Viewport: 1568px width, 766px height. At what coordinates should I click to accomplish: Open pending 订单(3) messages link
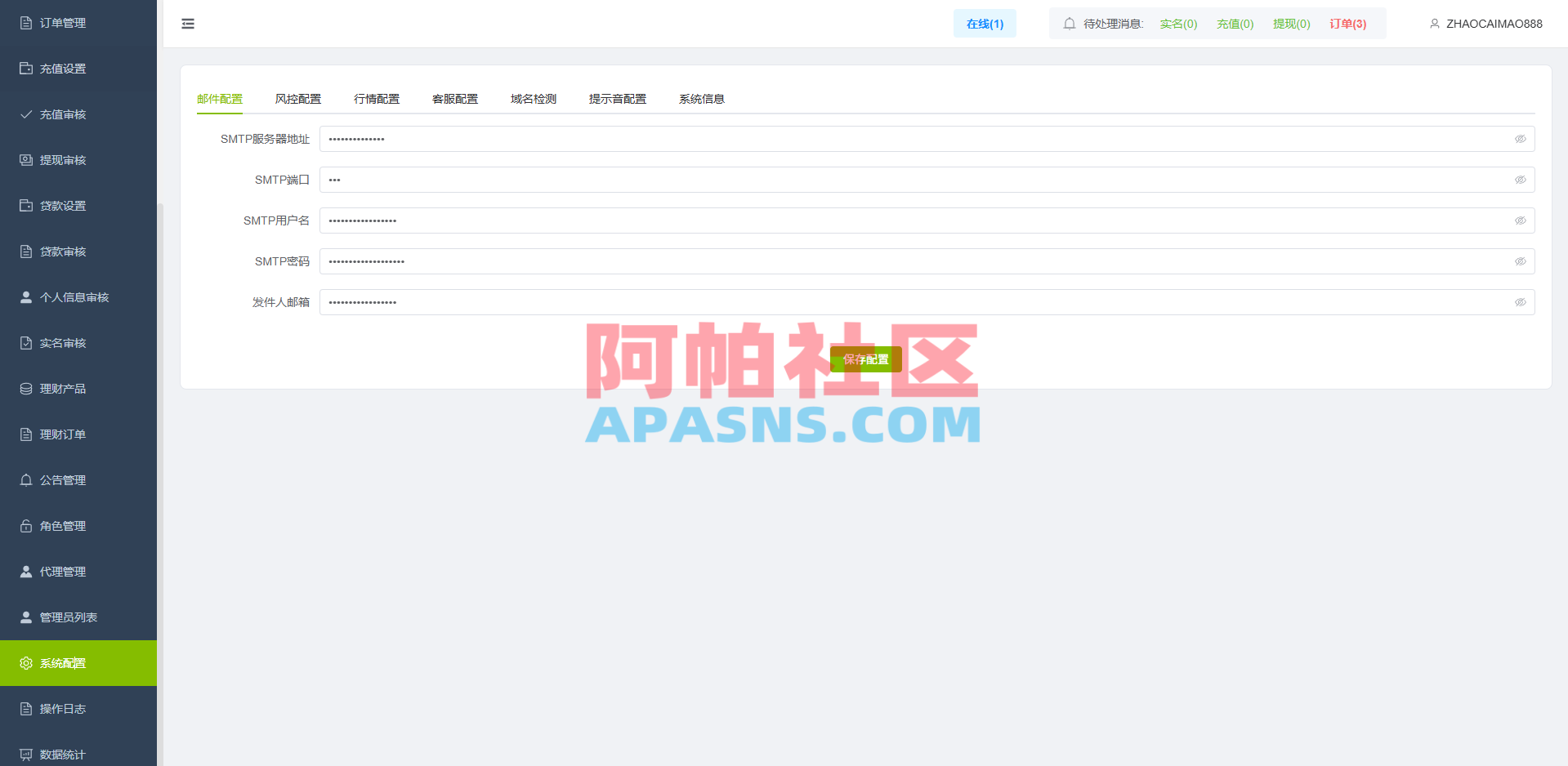(x=1348, y=24)
